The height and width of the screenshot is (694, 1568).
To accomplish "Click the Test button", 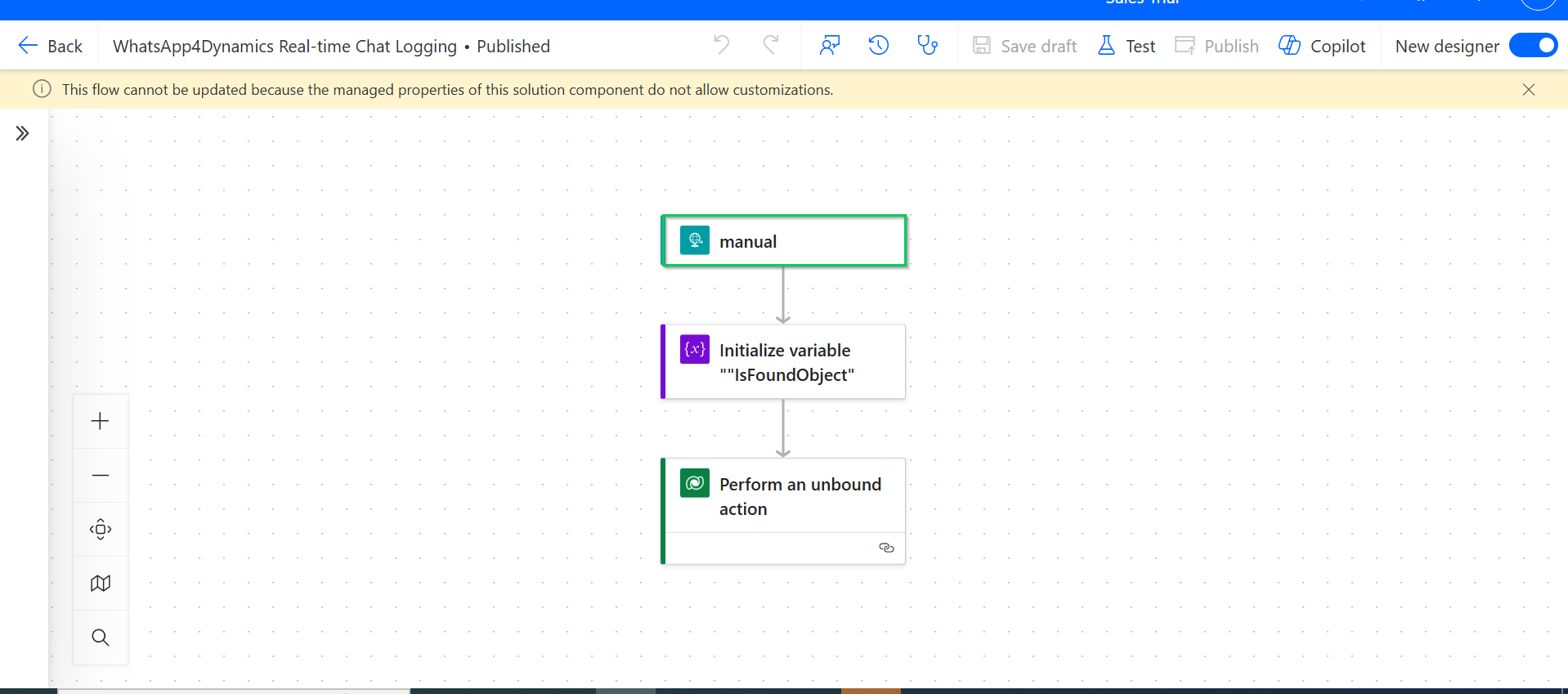I will click(x=1127, y=47).
